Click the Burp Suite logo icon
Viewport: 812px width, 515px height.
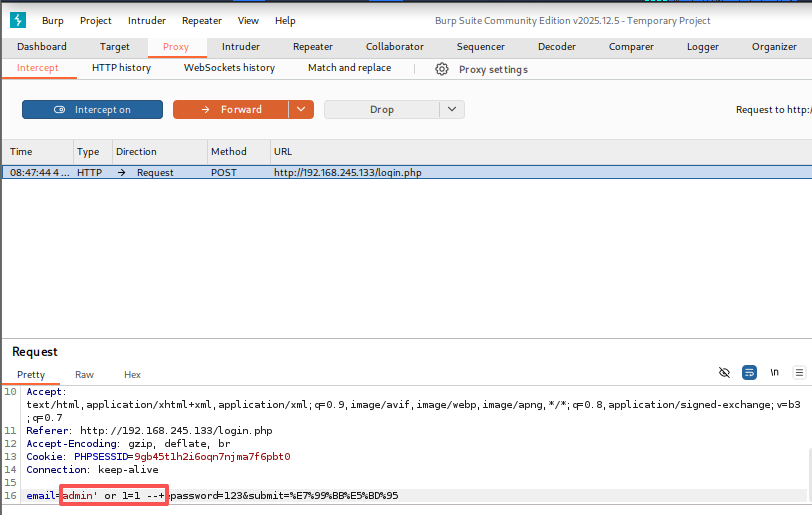[x=18, y=20]
